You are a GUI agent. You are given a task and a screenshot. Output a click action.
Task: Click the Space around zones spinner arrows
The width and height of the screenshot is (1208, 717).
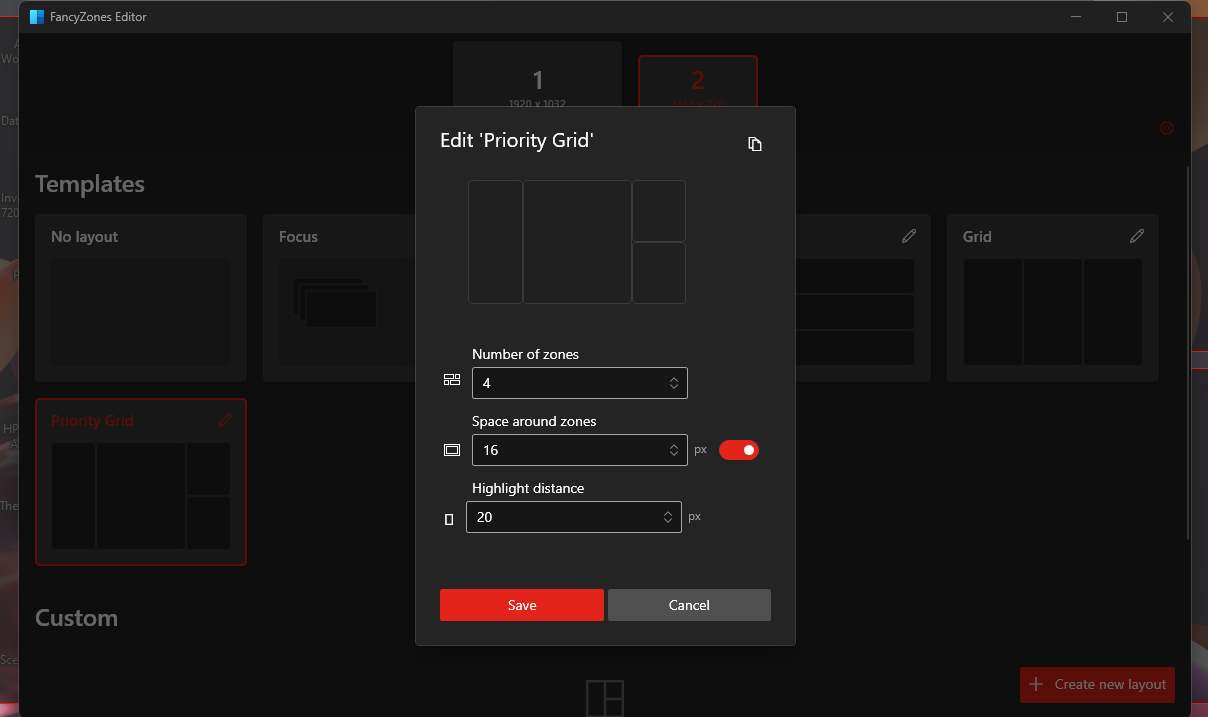point(674,450)
